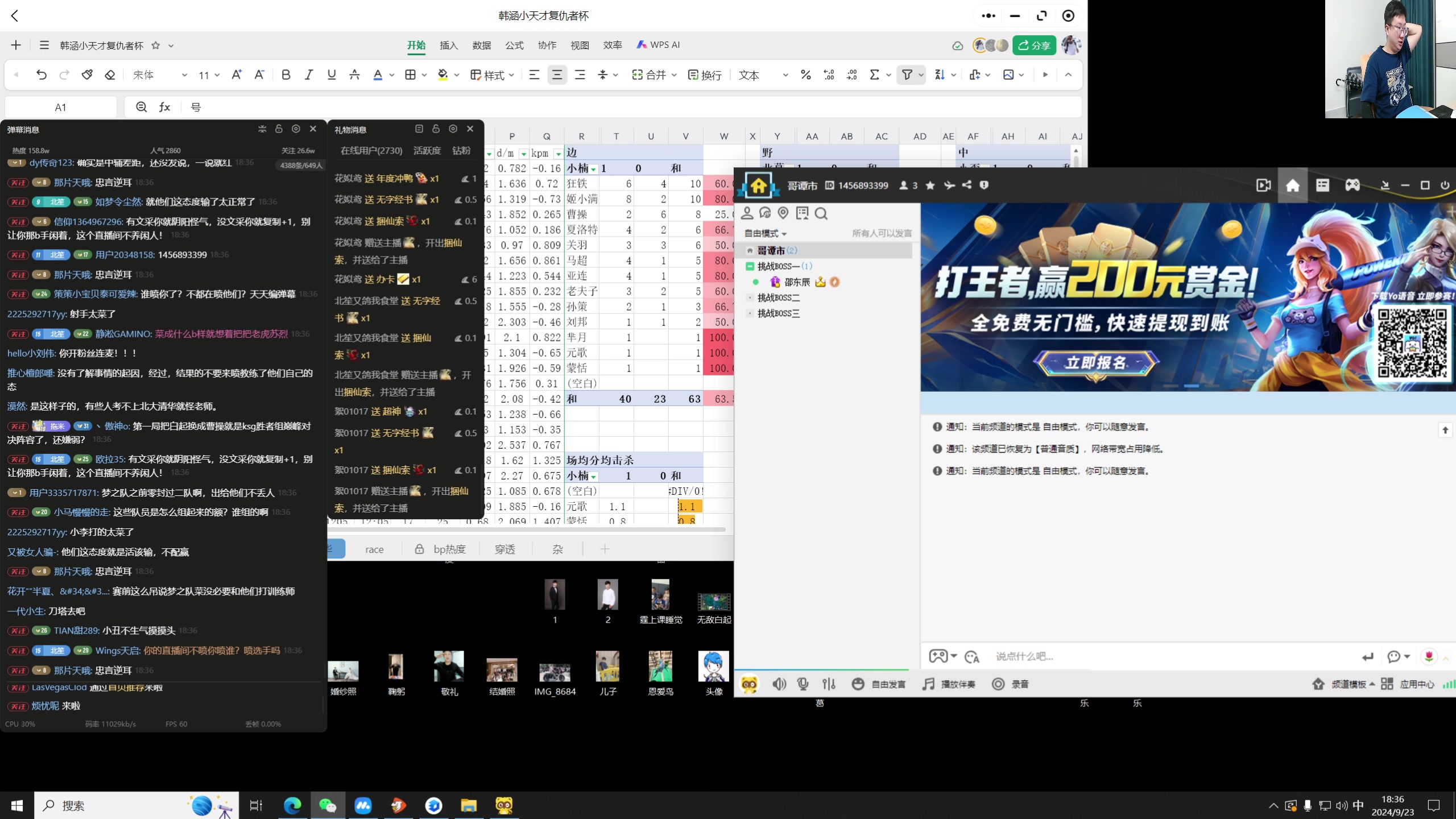Click the gamepad icon in voice app header
The image size is (1456, 819).
point(1352,185)
